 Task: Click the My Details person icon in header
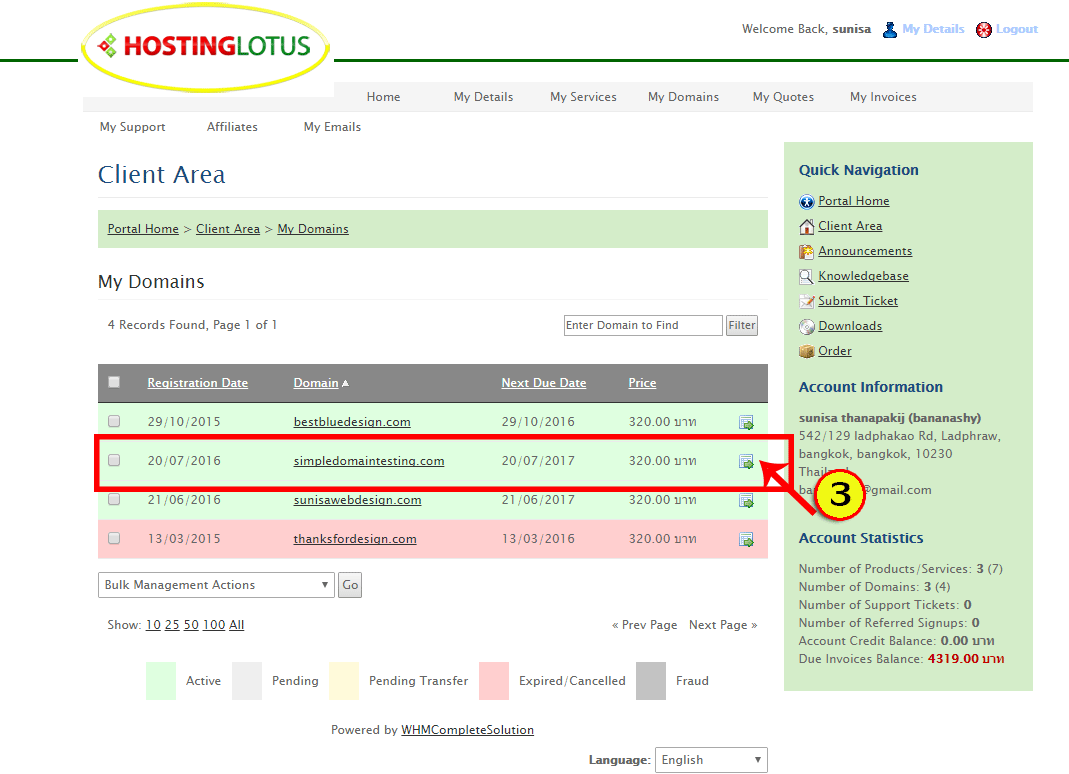(x=890, y=29)
